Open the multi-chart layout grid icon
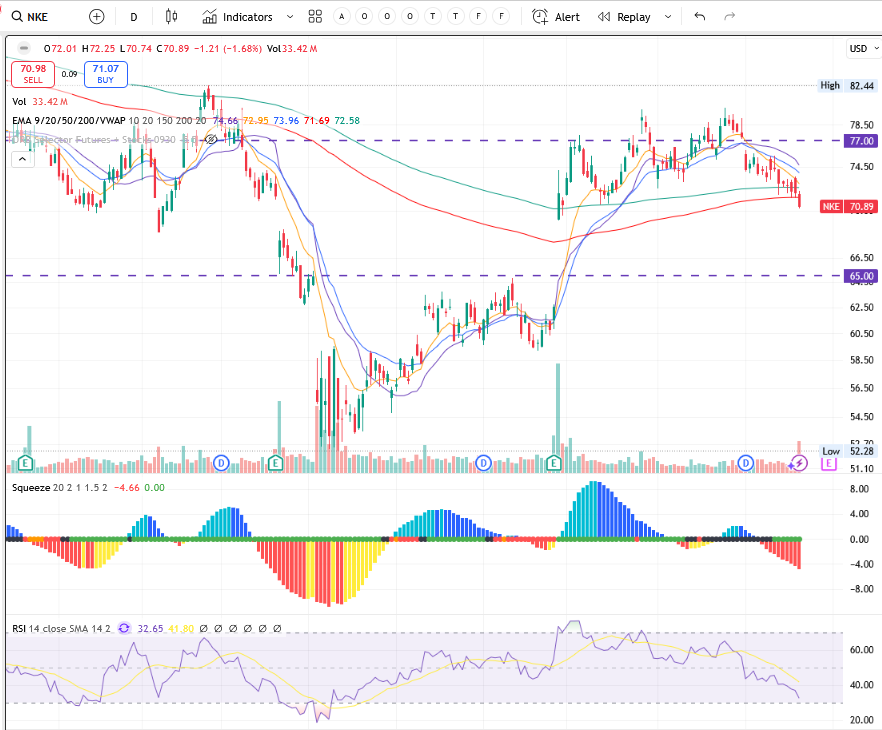 [x=315, y=16]
